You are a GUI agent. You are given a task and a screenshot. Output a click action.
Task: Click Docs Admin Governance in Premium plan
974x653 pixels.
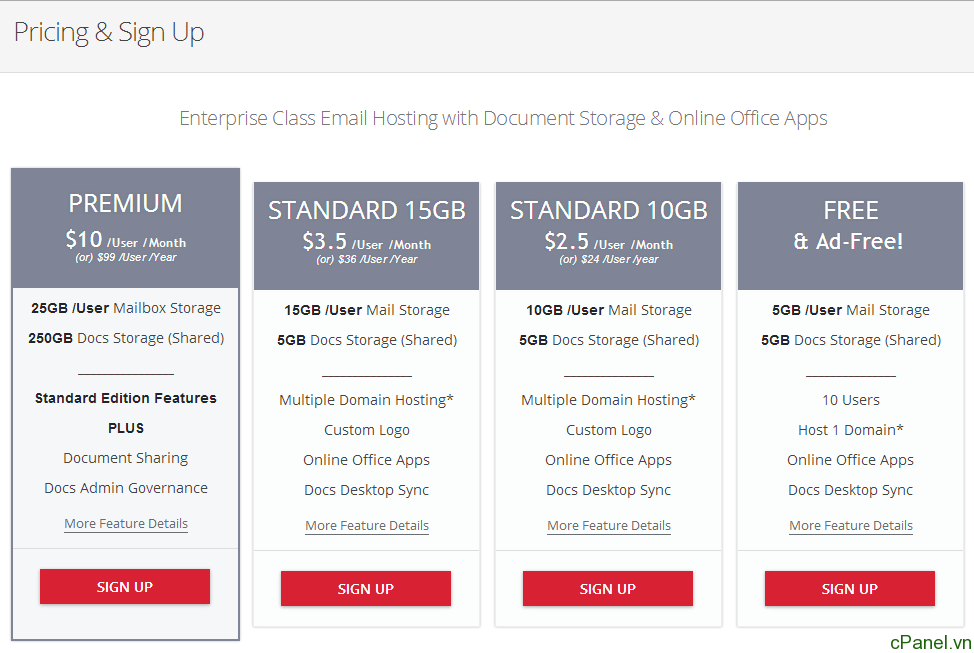[126, 488]
